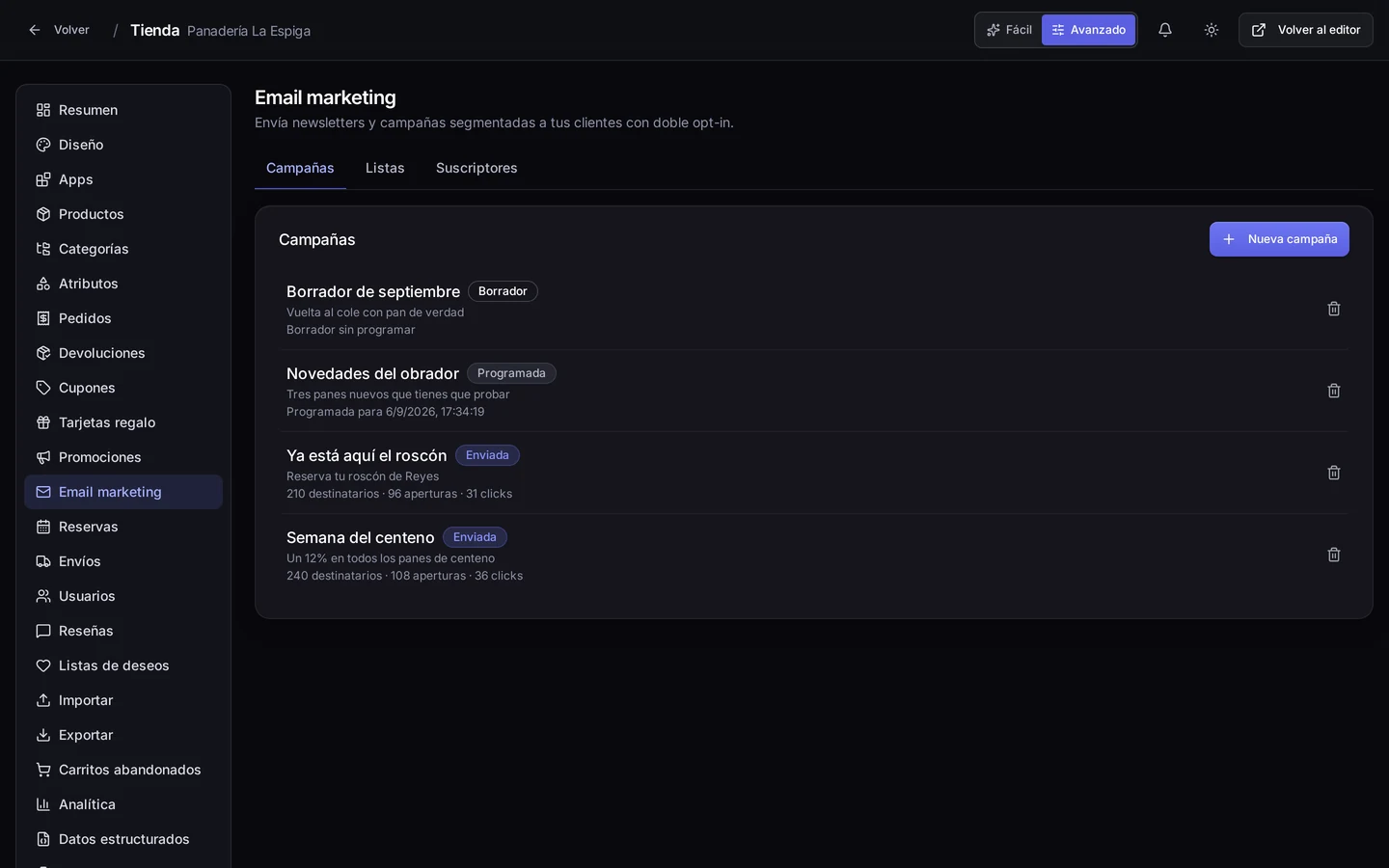Go back with Volver
This screenshot has width=1389, height=868.
coord(59,30)
